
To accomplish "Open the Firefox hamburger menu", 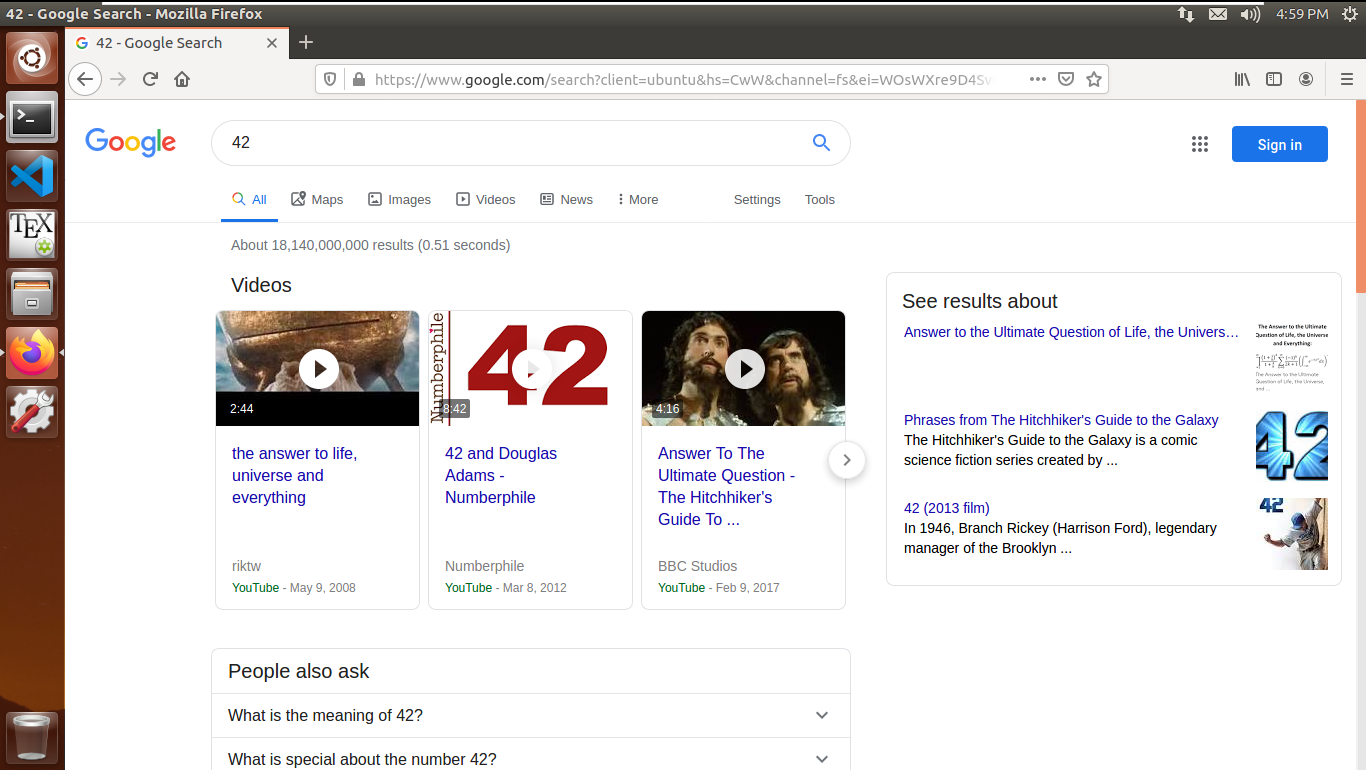I will [x=1346, y=79].
